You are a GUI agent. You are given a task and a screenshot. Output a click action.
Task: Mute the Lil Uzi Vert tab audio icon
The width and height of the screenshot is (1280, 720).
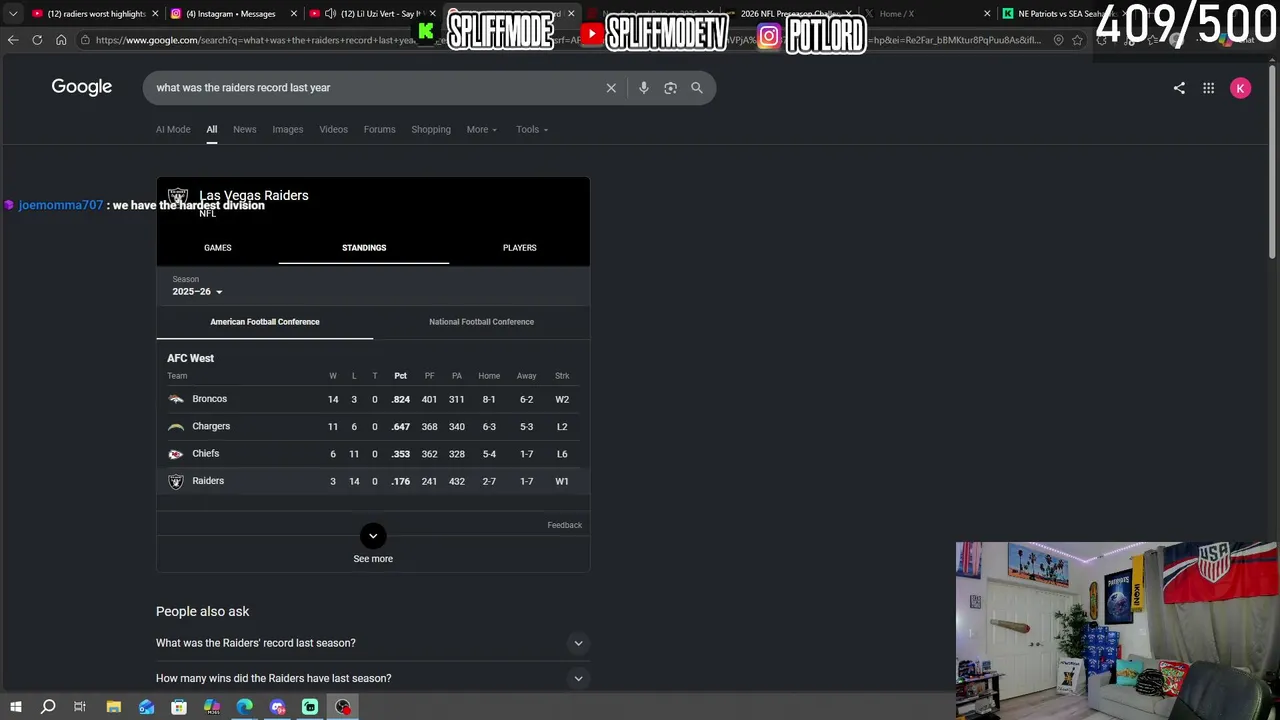click(330, 14)
